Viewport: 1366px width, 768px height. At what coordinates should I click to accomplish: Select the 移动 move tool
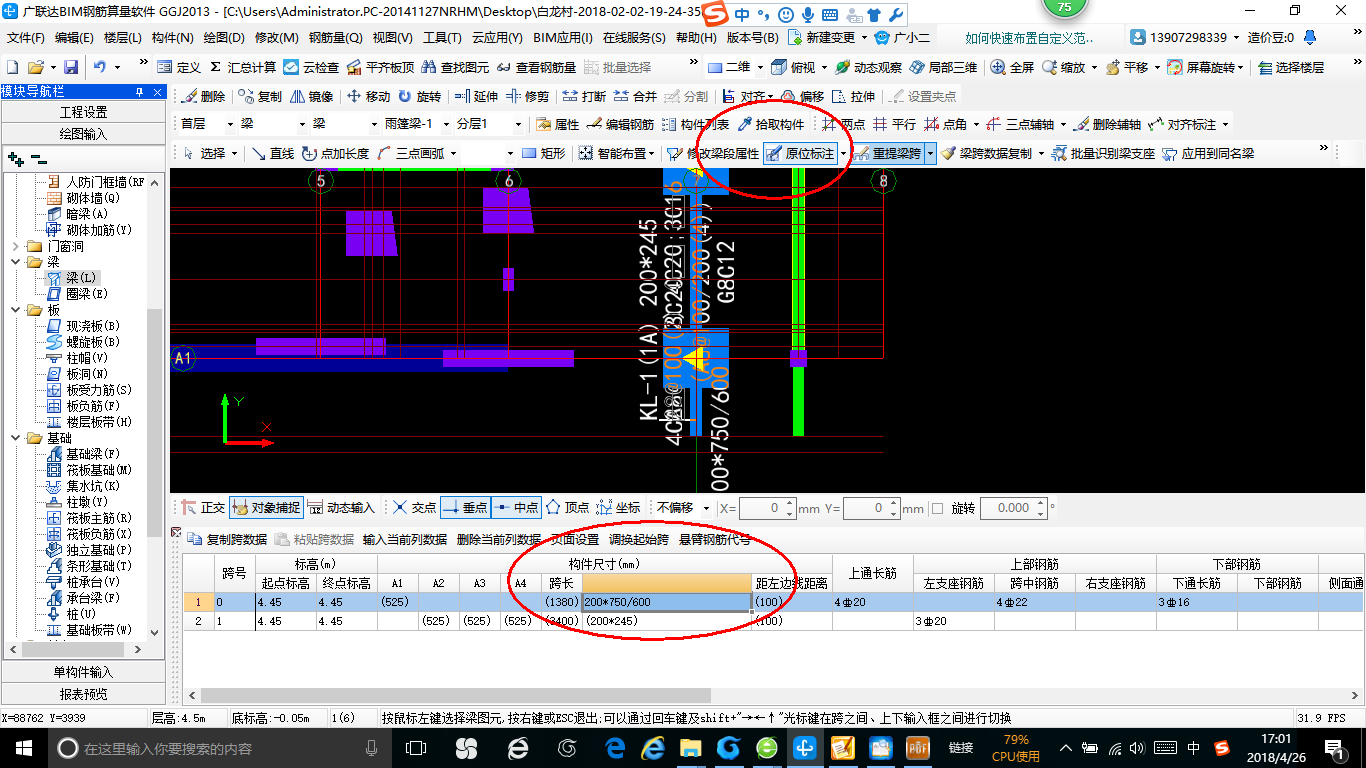(x=368, y=96)
